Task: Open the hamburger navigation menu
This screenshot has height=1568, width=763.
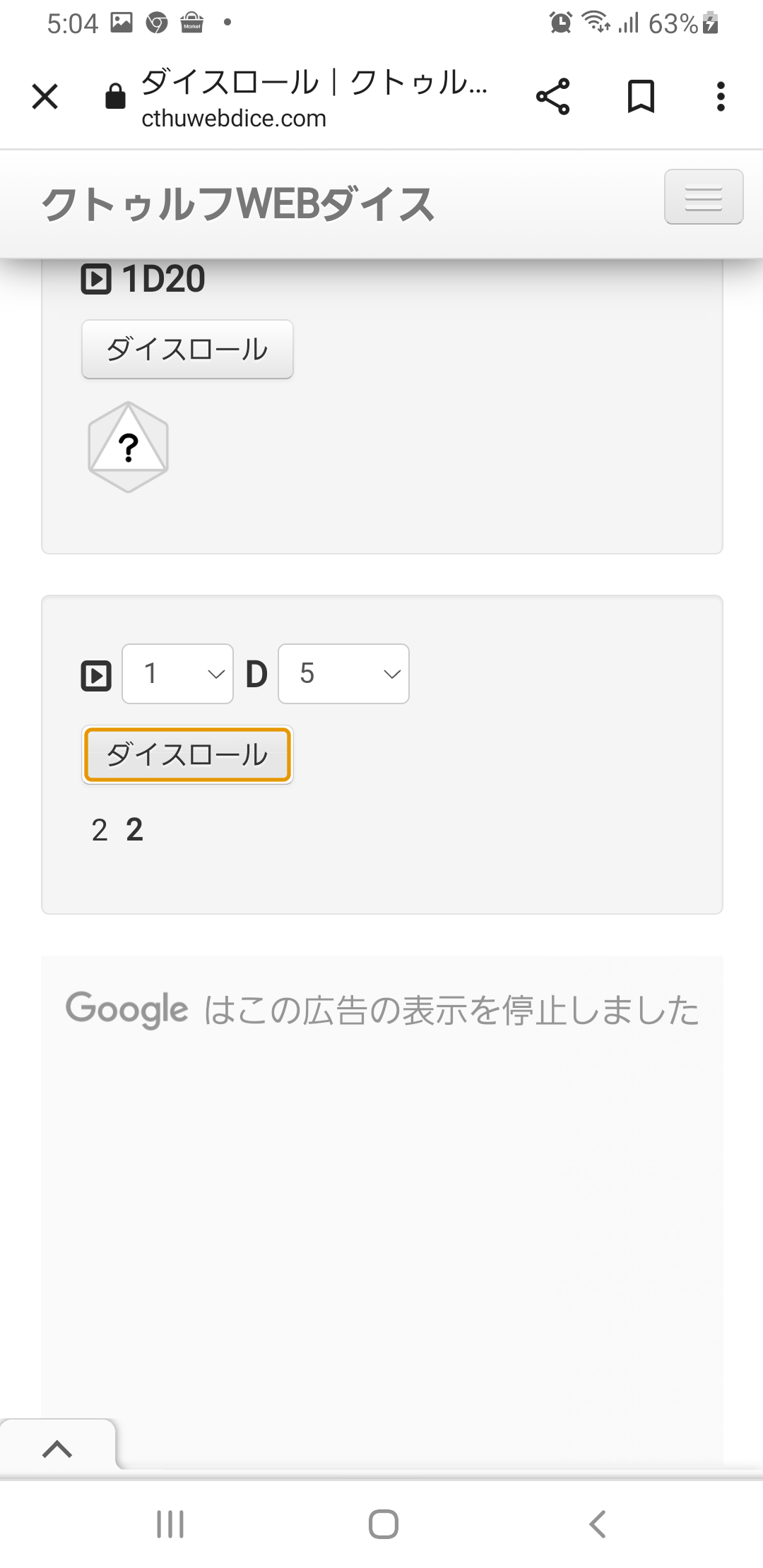Action: pos(703,197)
